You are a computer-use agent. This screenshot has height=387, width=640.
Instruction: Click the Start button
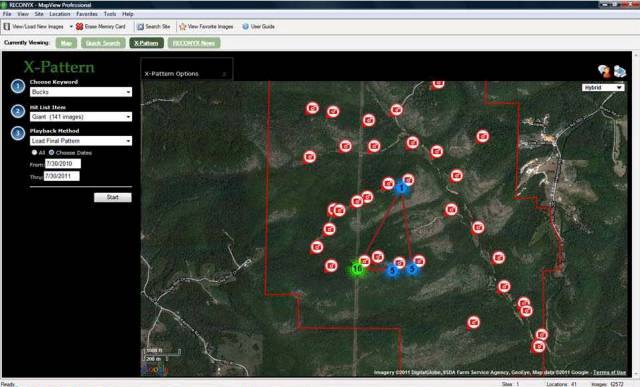coord(113,197)
